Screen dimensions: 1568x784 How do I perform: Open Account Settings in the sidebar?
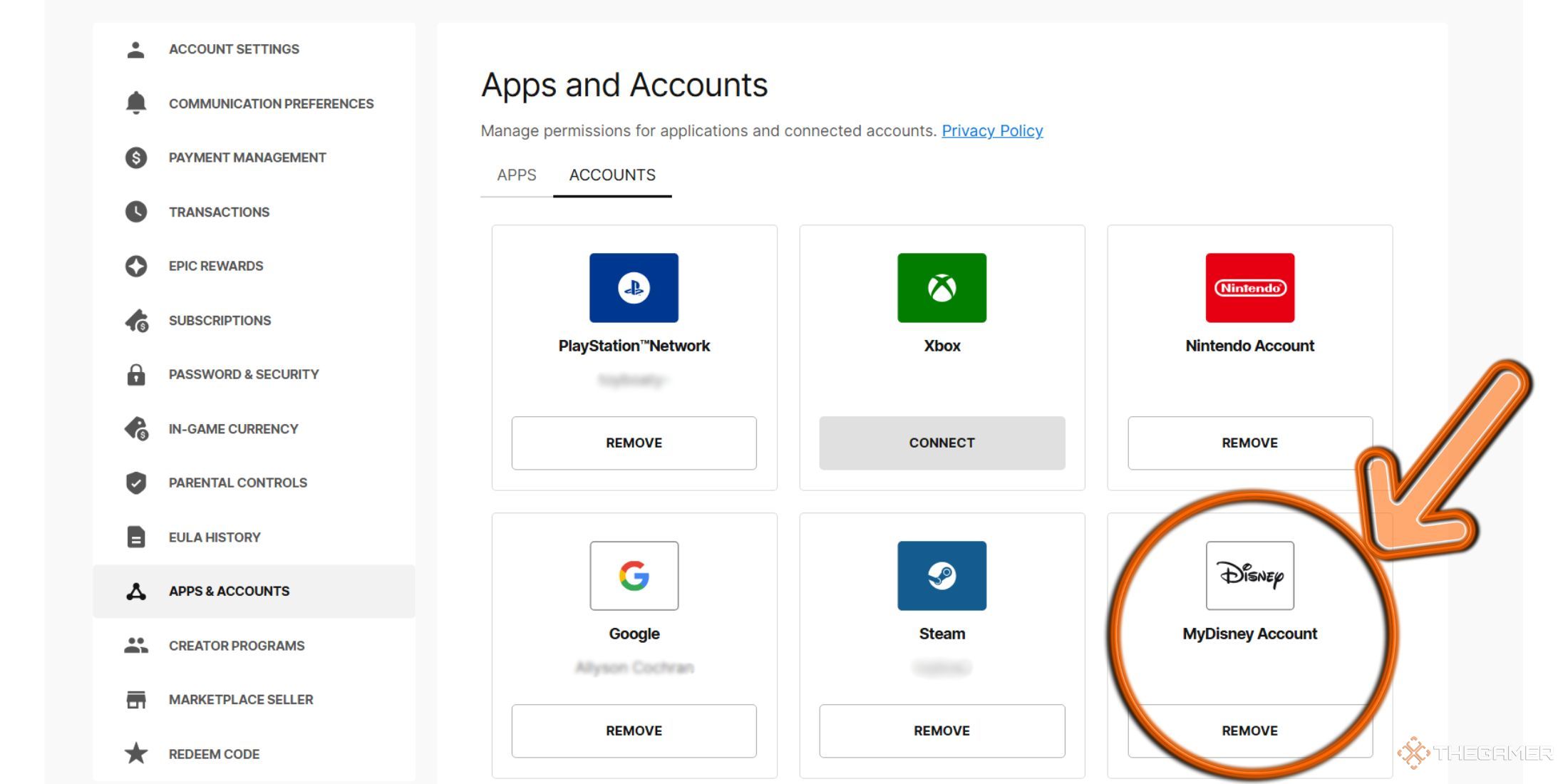coord(254,49)
